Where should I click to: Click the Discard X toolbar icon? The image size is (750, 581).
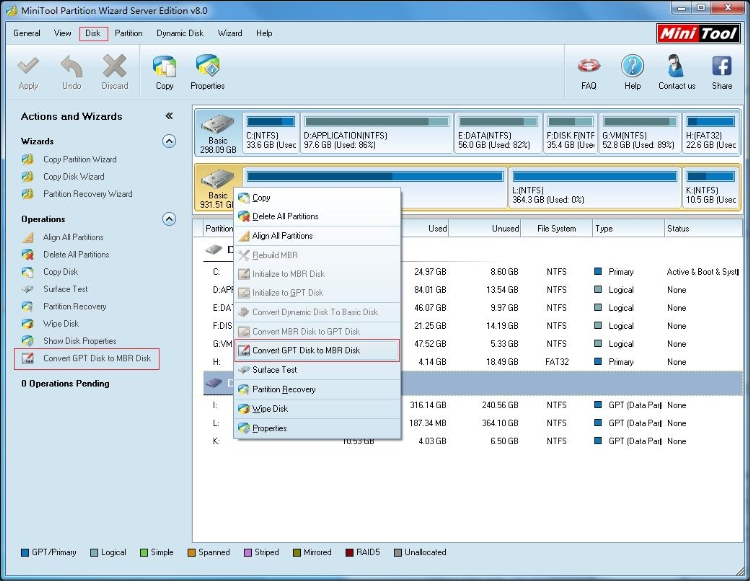coord(114,66)
